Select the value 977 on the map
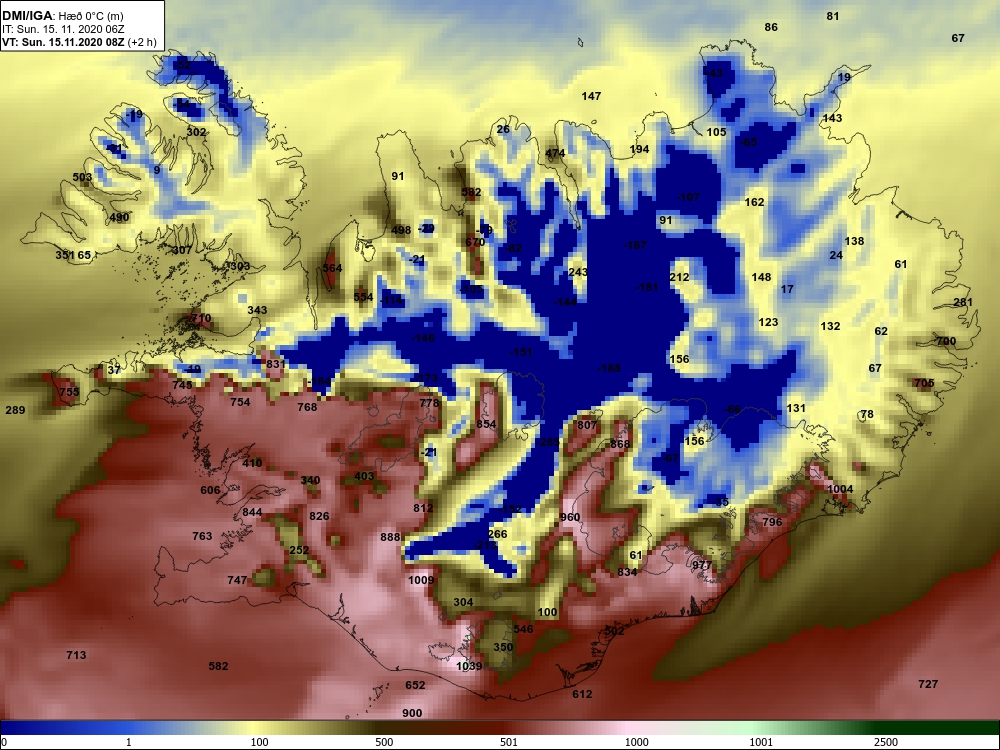Screen dimensions: 1000x750 coord(702,565)
